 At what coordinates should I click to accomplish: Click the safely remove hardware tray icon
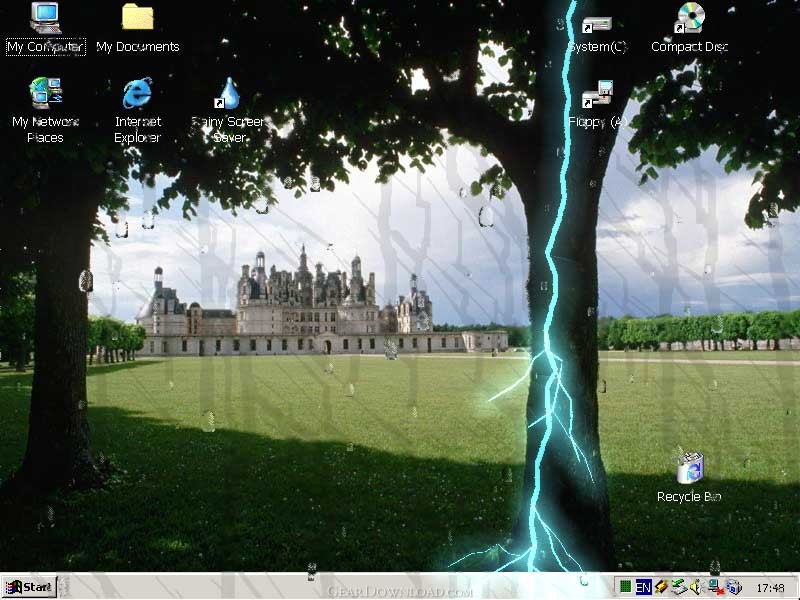click(x=679, y=587)
